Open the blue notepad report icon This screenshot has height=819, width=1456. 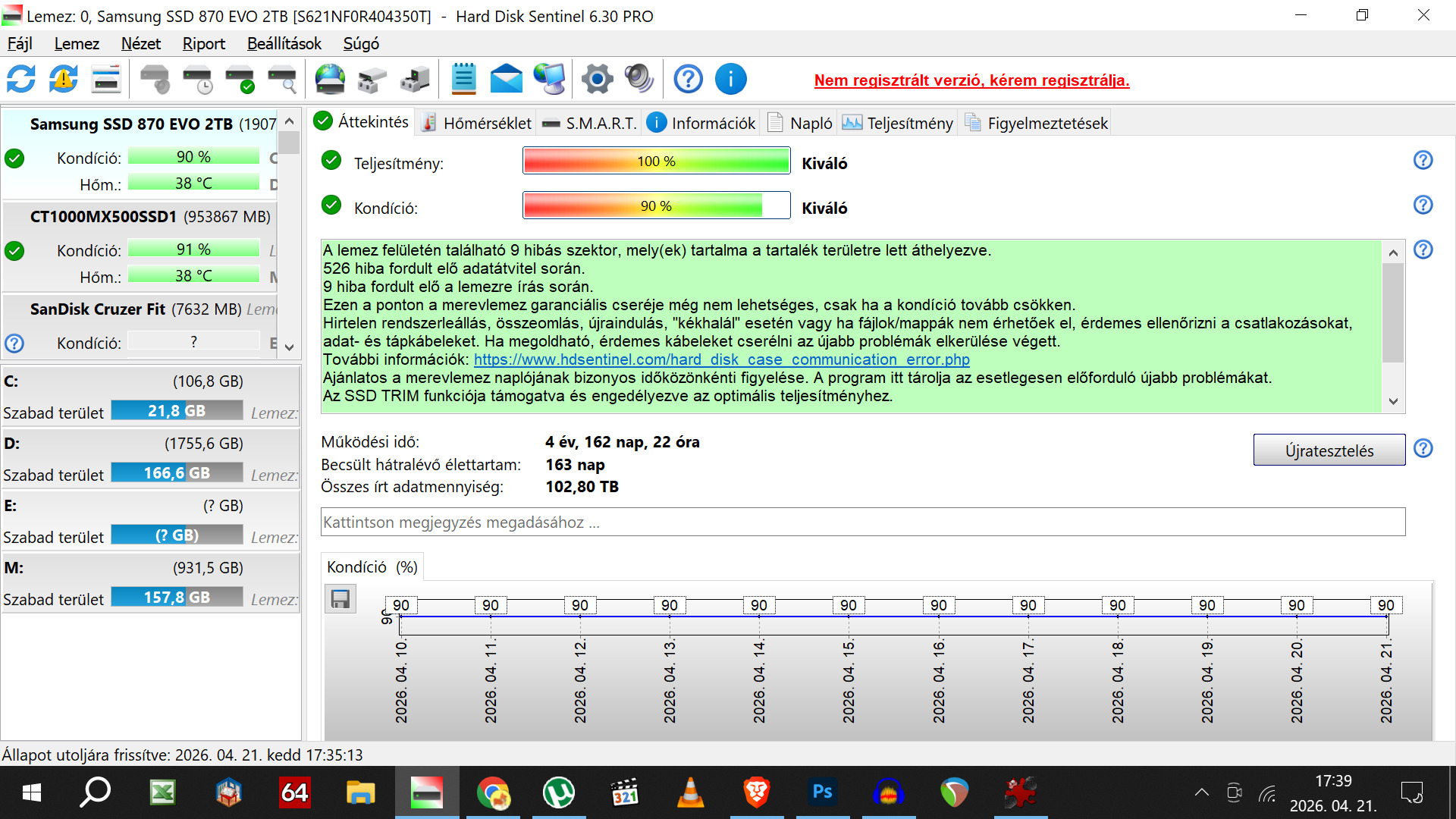(463, 79)
